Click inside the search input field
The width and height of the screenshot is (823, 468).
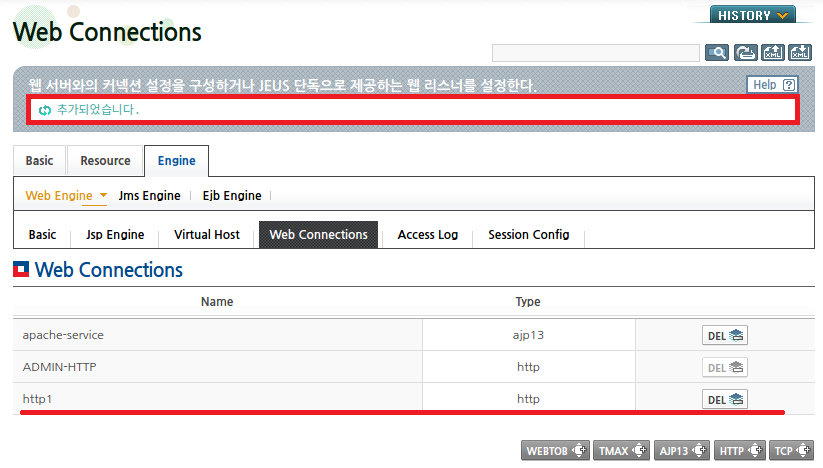596,53
